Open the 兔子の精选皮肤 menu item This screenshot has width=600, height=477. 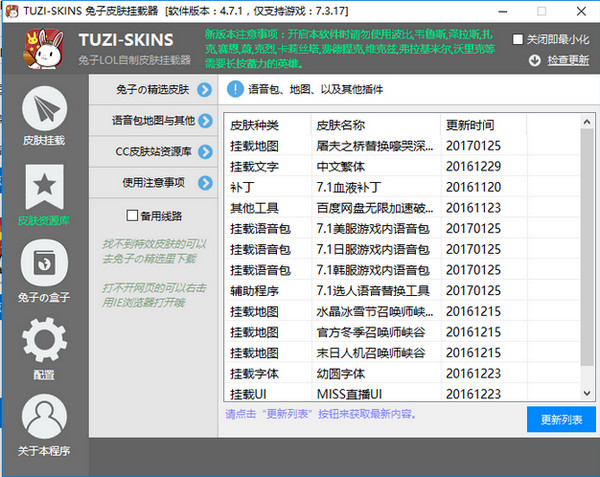[x=153, y=90]
